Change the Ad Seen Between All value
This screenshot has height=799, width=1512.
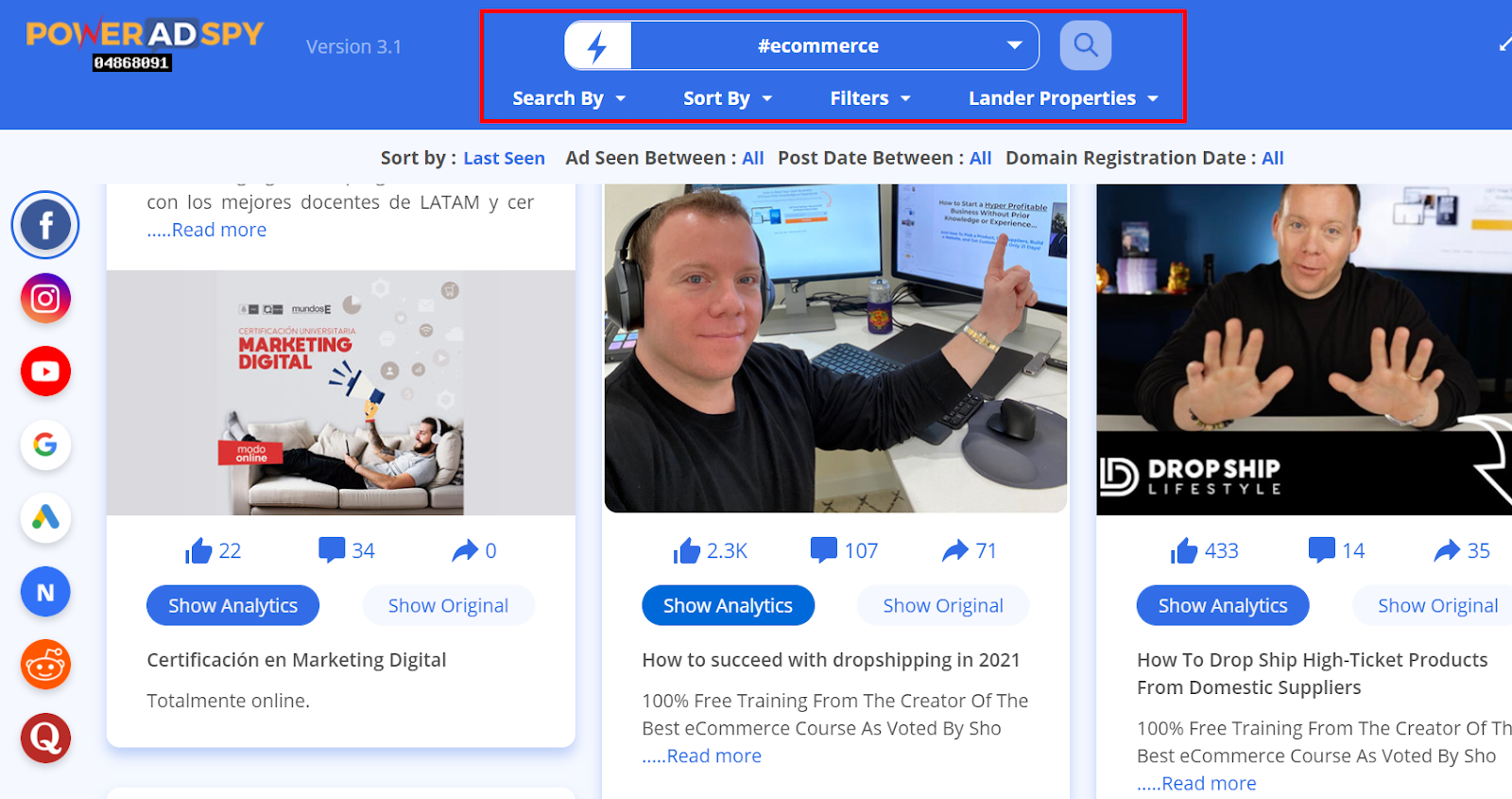click(753, 158)
